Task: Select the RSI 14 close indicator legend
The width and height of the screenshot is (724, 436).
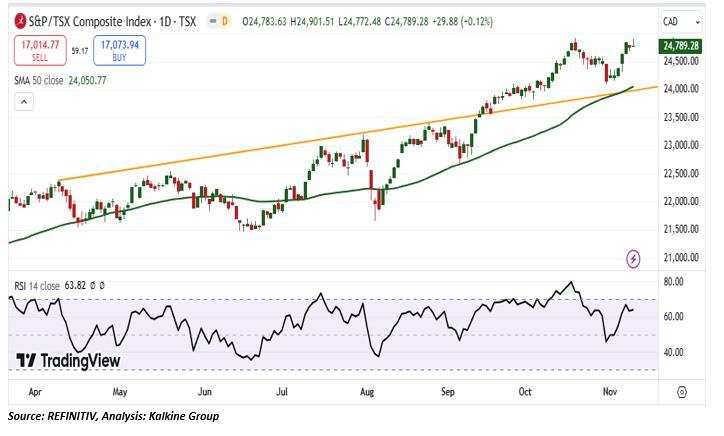Action: [x=59, y=285]
